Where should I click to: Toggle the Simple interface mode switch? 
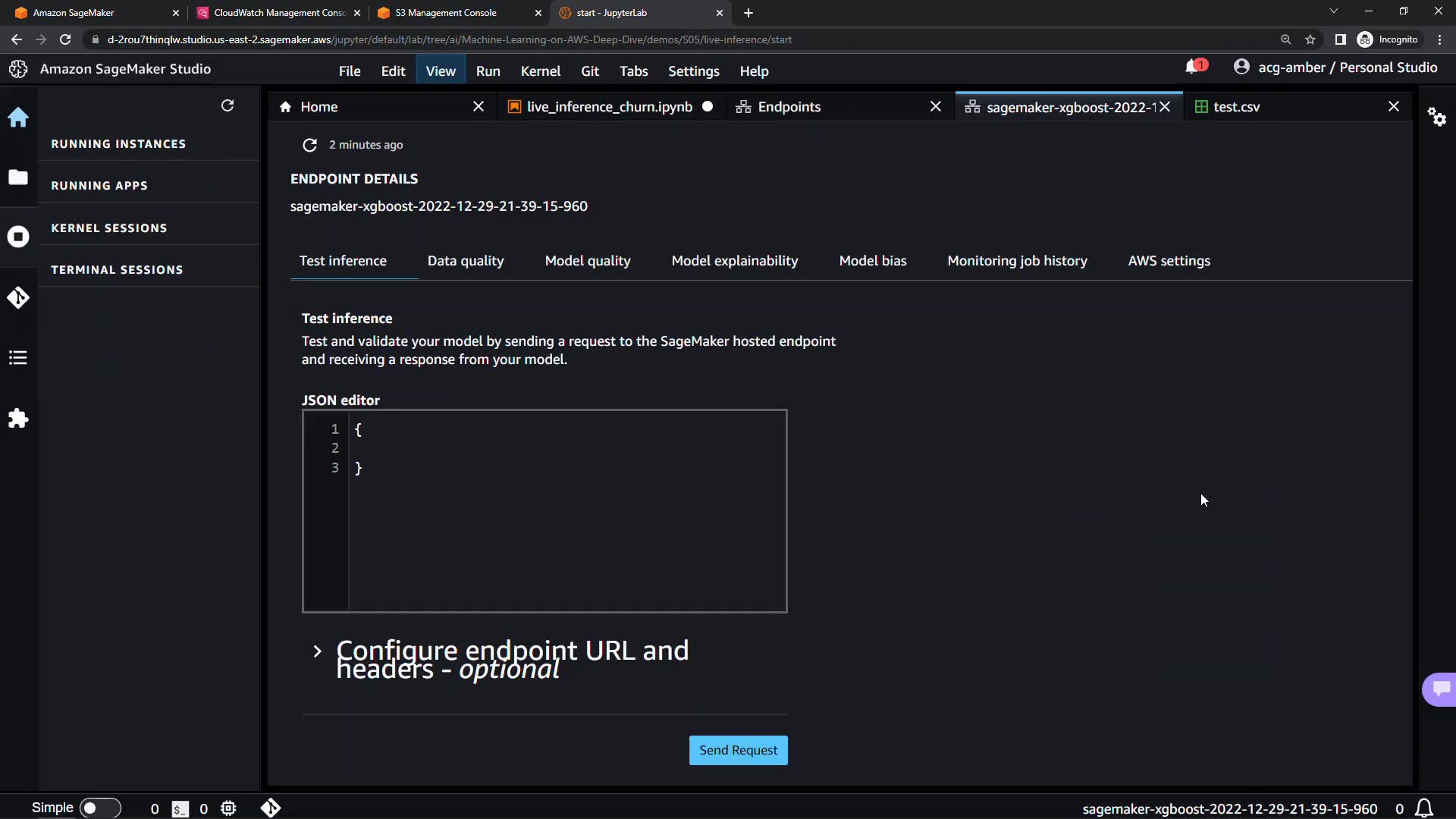(99, 808)
